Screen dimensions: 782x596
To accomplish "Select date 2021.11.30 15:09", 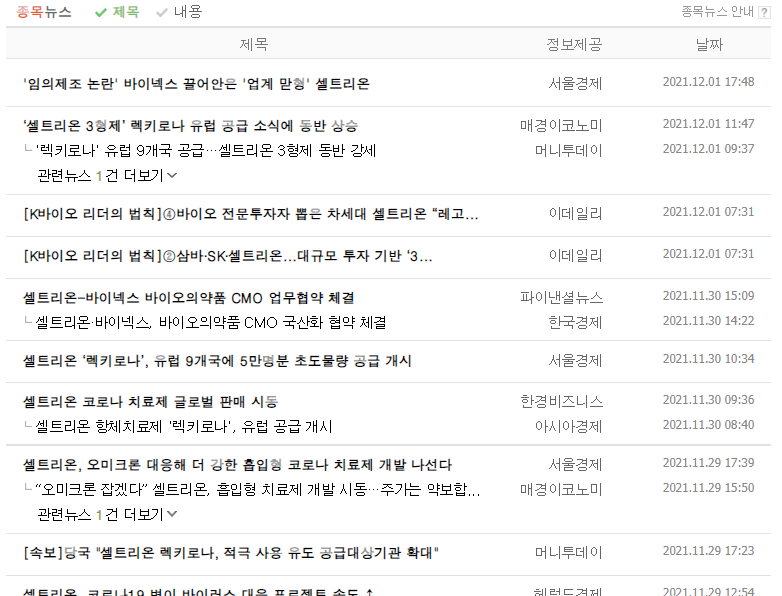I will coord(708,296).
